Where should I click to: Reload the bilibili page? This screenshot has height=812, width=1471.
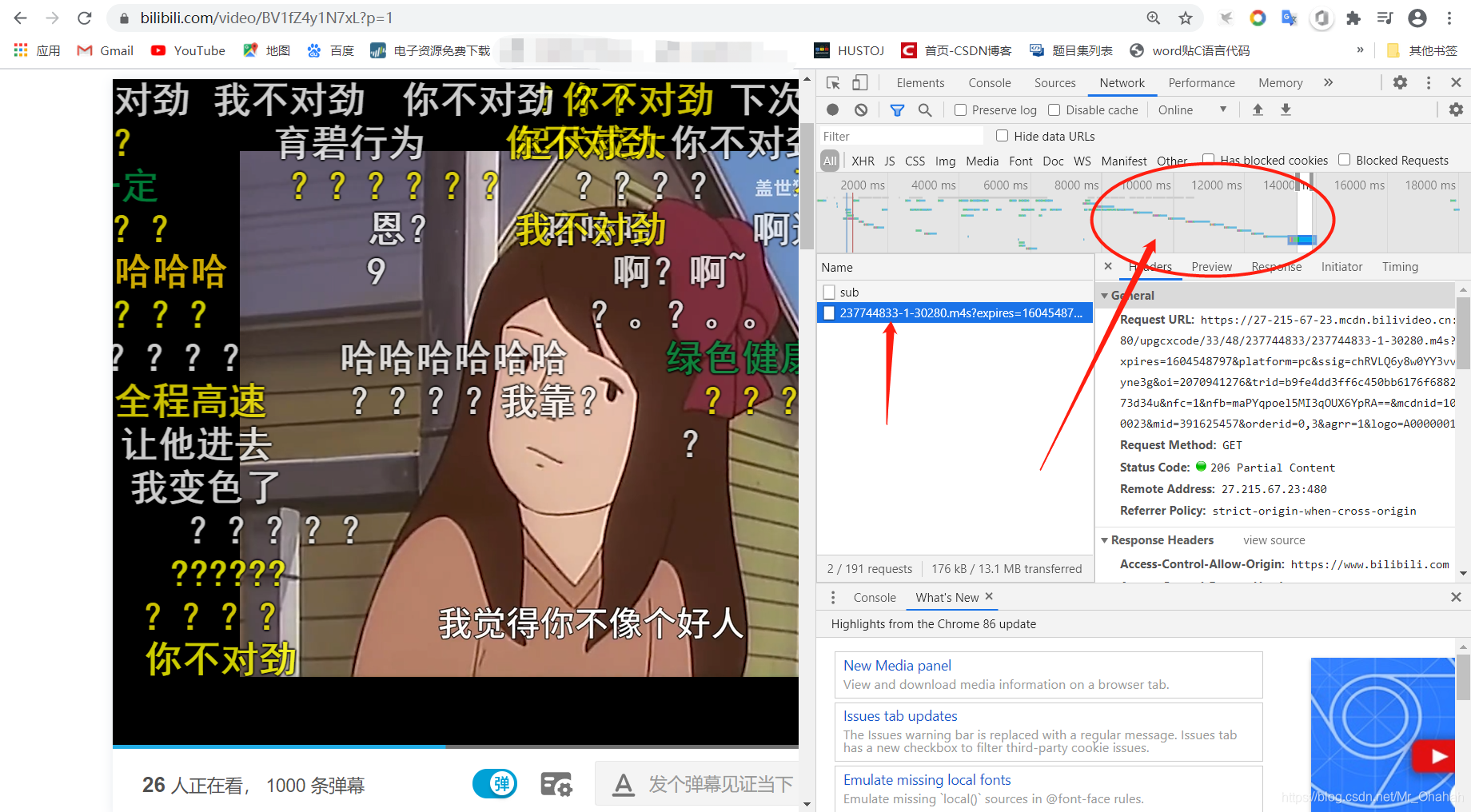(x=85, y=18)
